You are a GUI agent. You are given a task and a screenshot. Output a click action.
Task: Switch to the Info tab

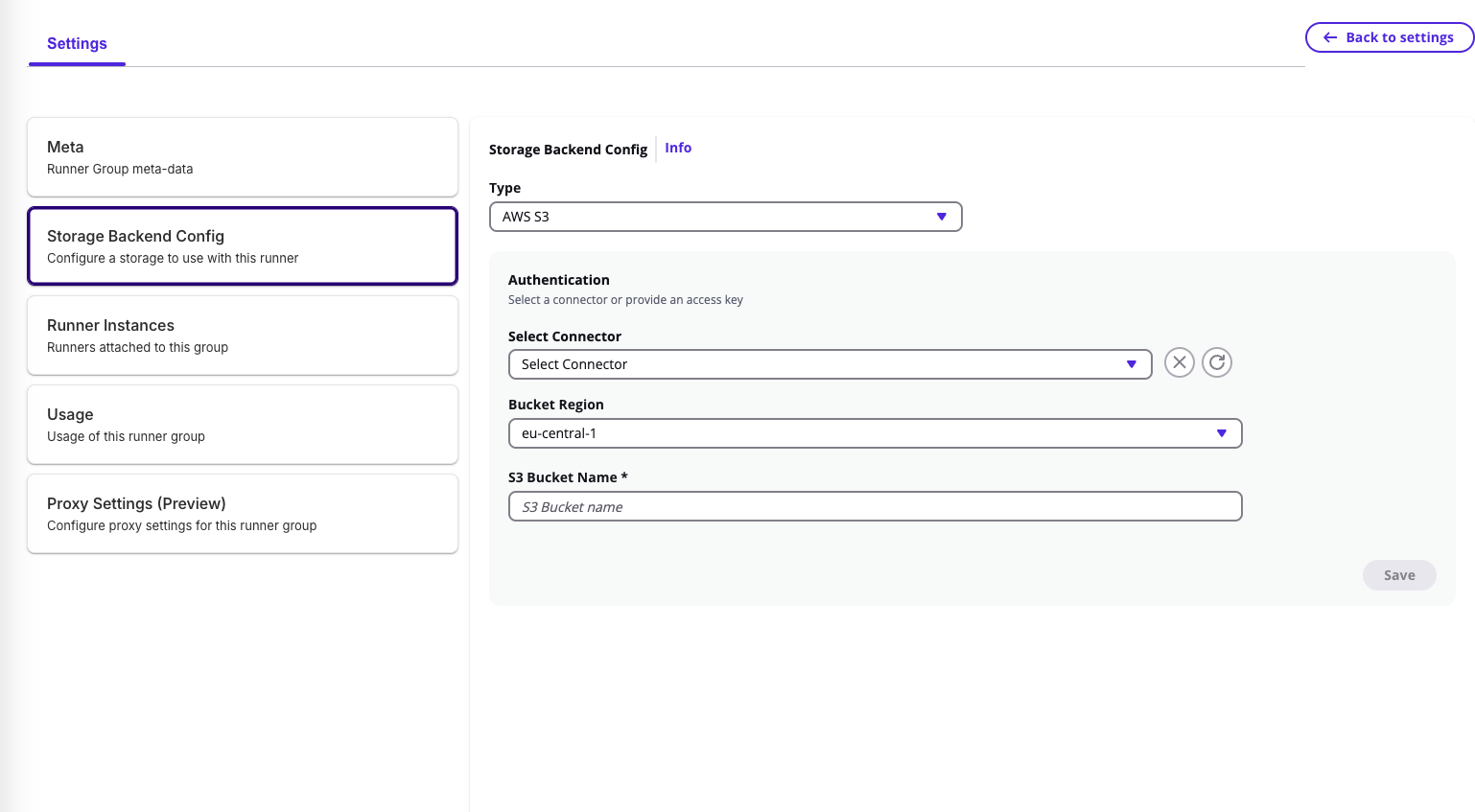pyautogui.click(x=678, y=148)
